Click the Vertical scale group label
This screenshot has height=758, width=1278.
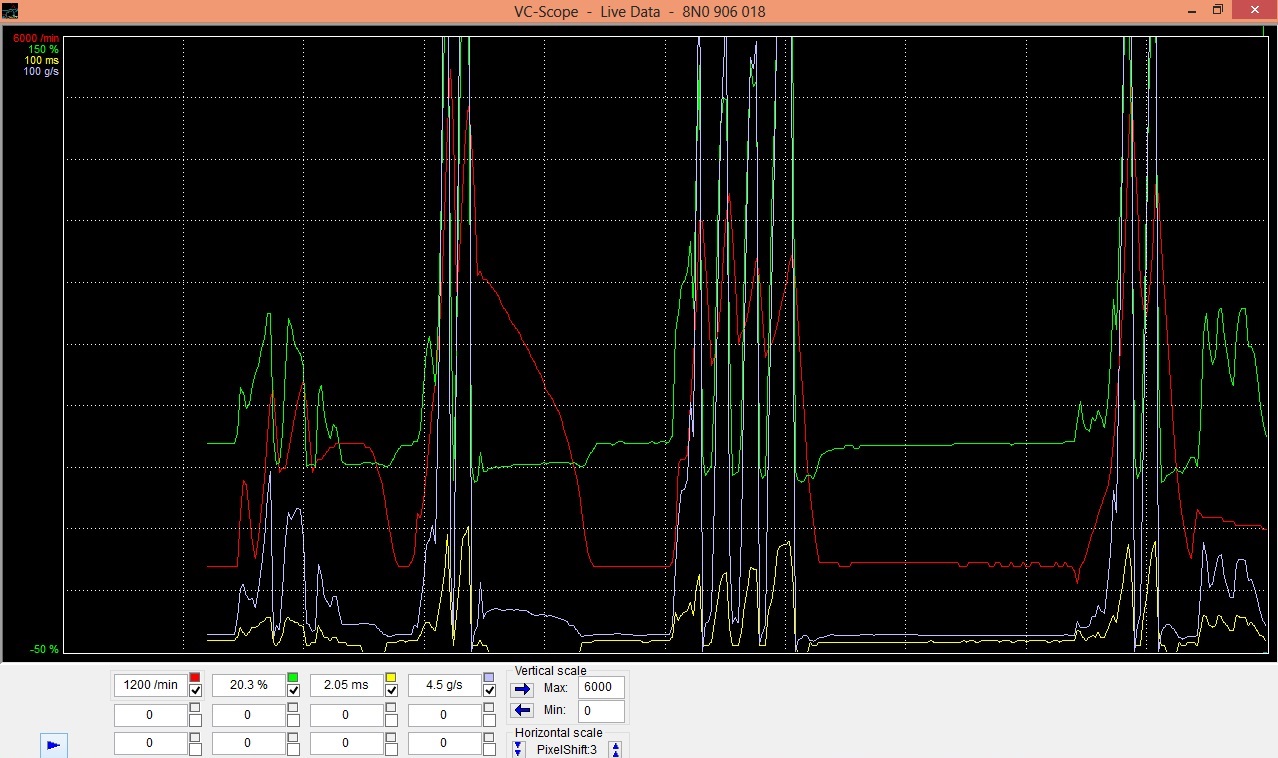click(x=551, y=671)
